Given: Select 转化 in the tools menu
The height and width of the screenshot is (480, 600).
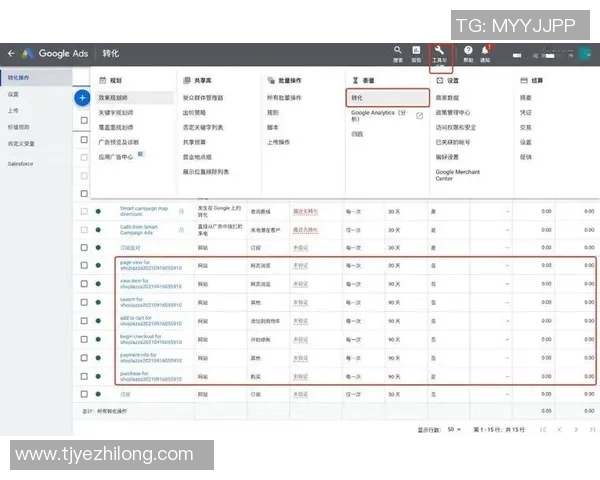Looking at the screenshot, I should 387,98.
